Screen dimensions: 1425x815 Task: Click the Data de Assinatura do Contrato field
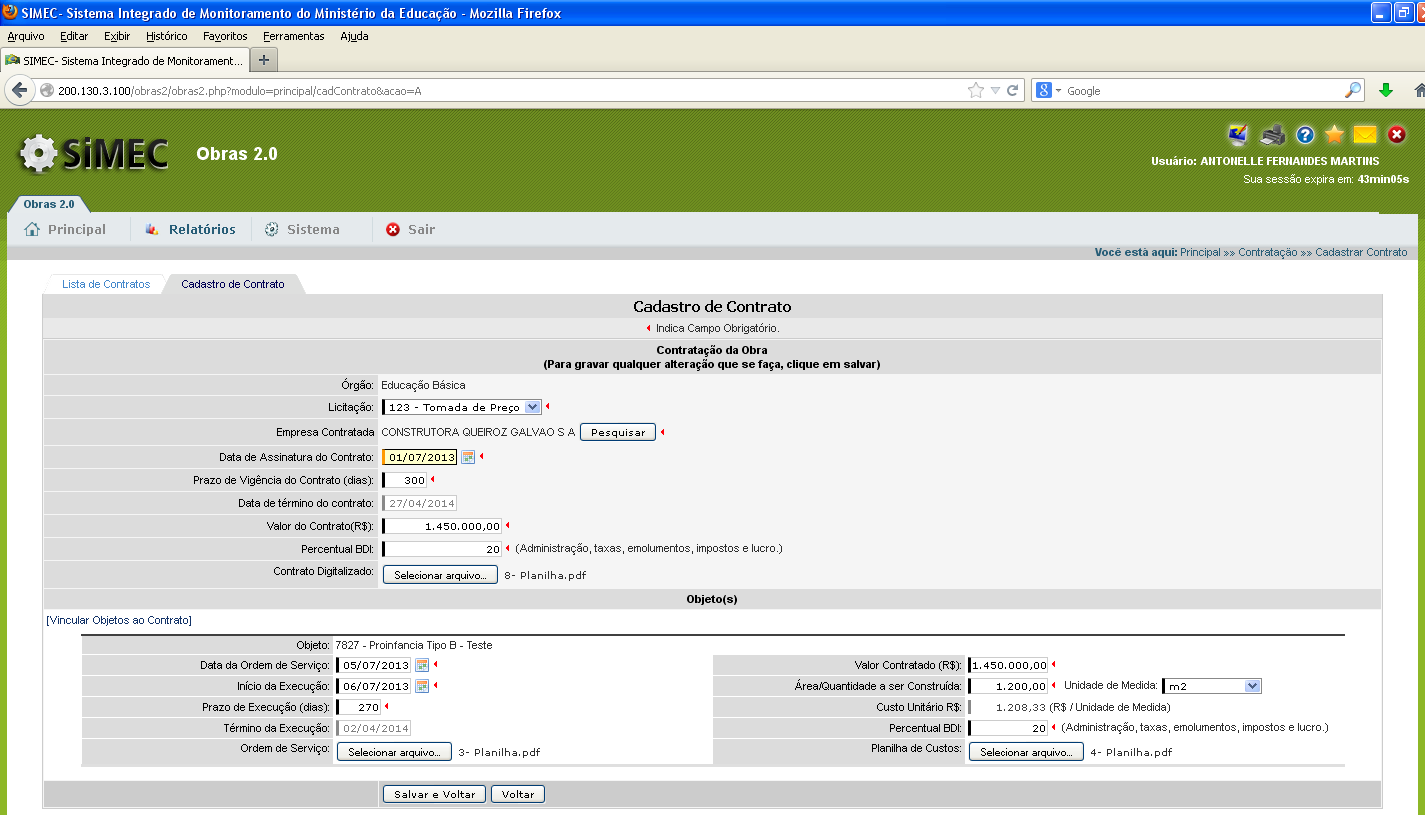pos(420,457)
